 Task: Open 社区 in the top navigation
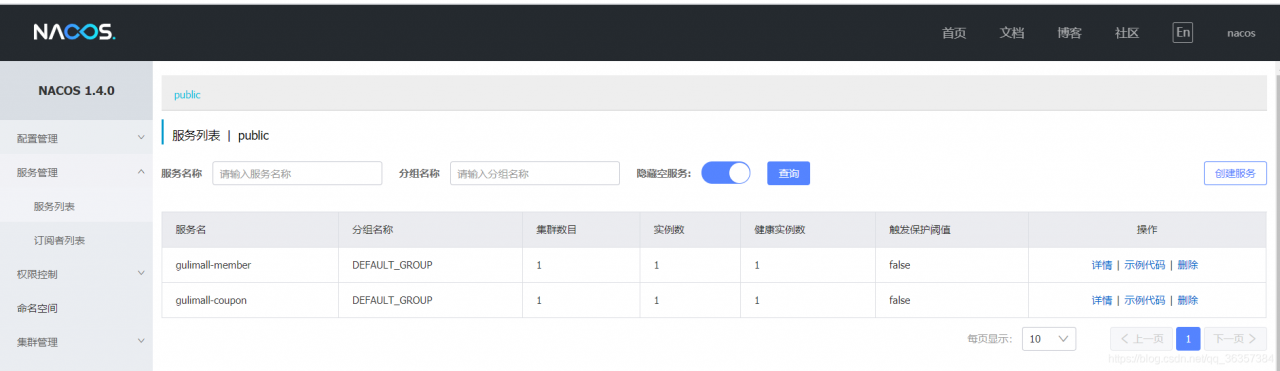pyautogui.click(x=1127, y=33)
